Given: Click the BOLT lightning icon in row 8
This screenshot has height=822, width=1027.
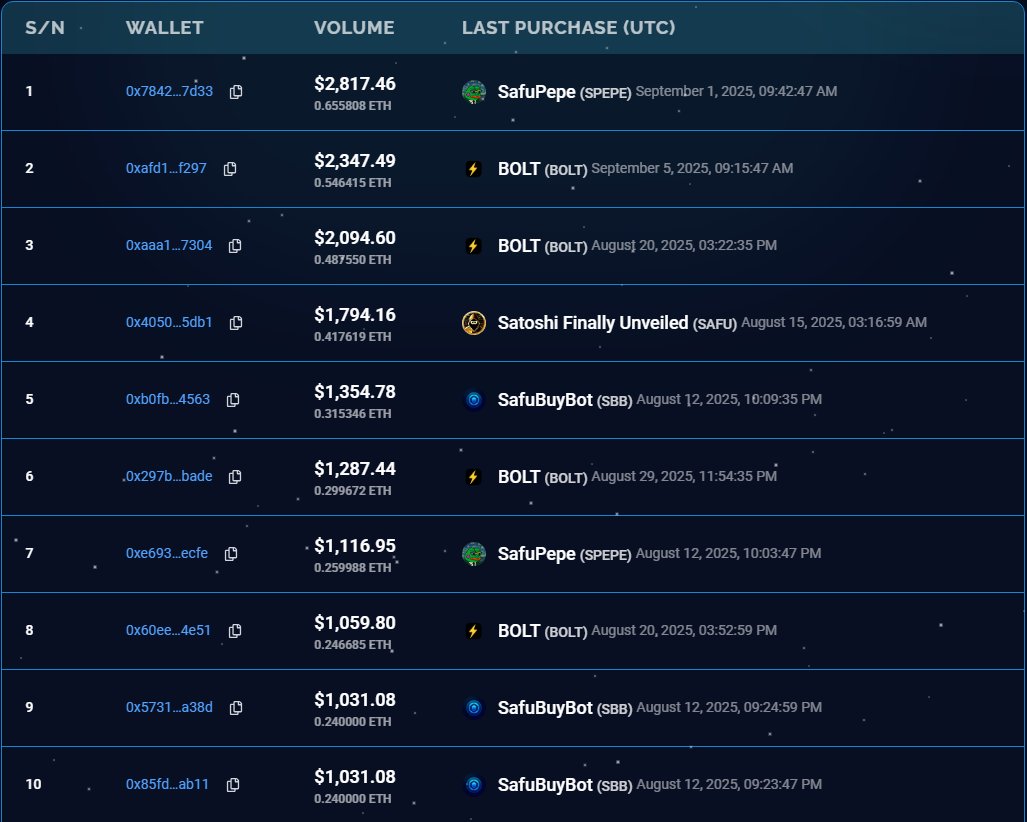Looking at the screenshot, I should pos(473,630).
